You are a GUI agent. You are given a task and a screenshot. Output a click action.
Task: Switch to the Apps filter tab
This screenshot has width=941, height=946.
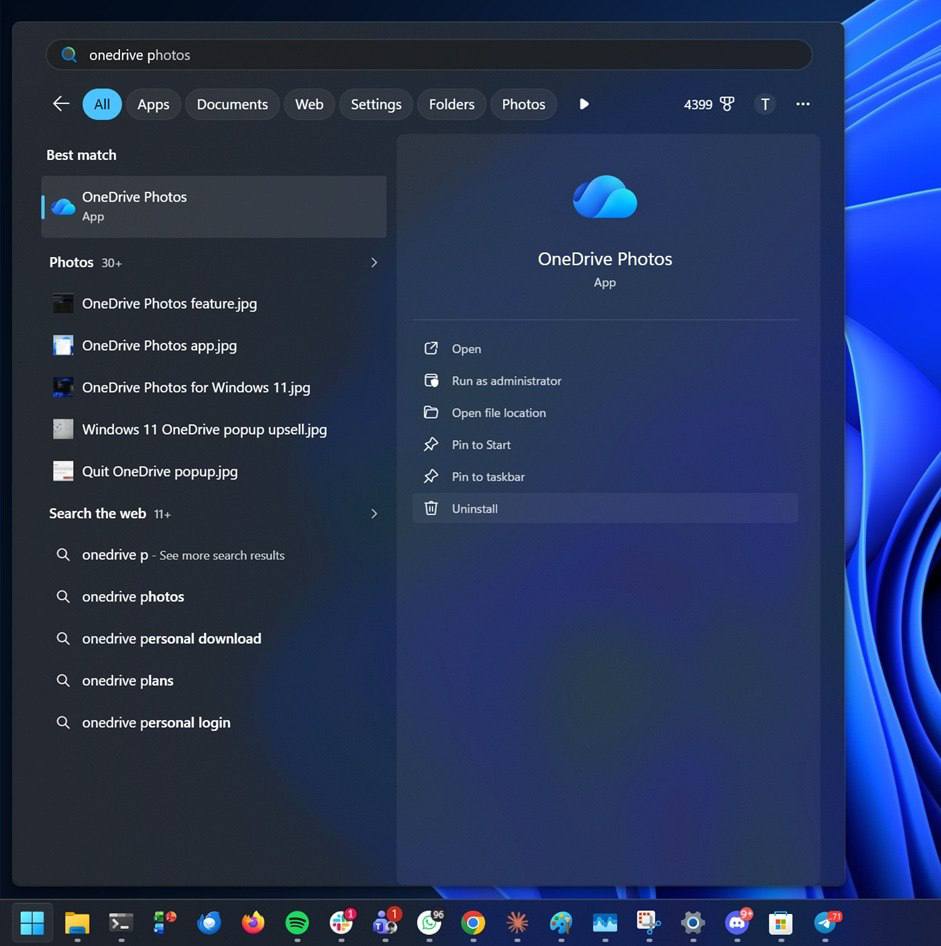pyautogui.click(x=153, y=104)
